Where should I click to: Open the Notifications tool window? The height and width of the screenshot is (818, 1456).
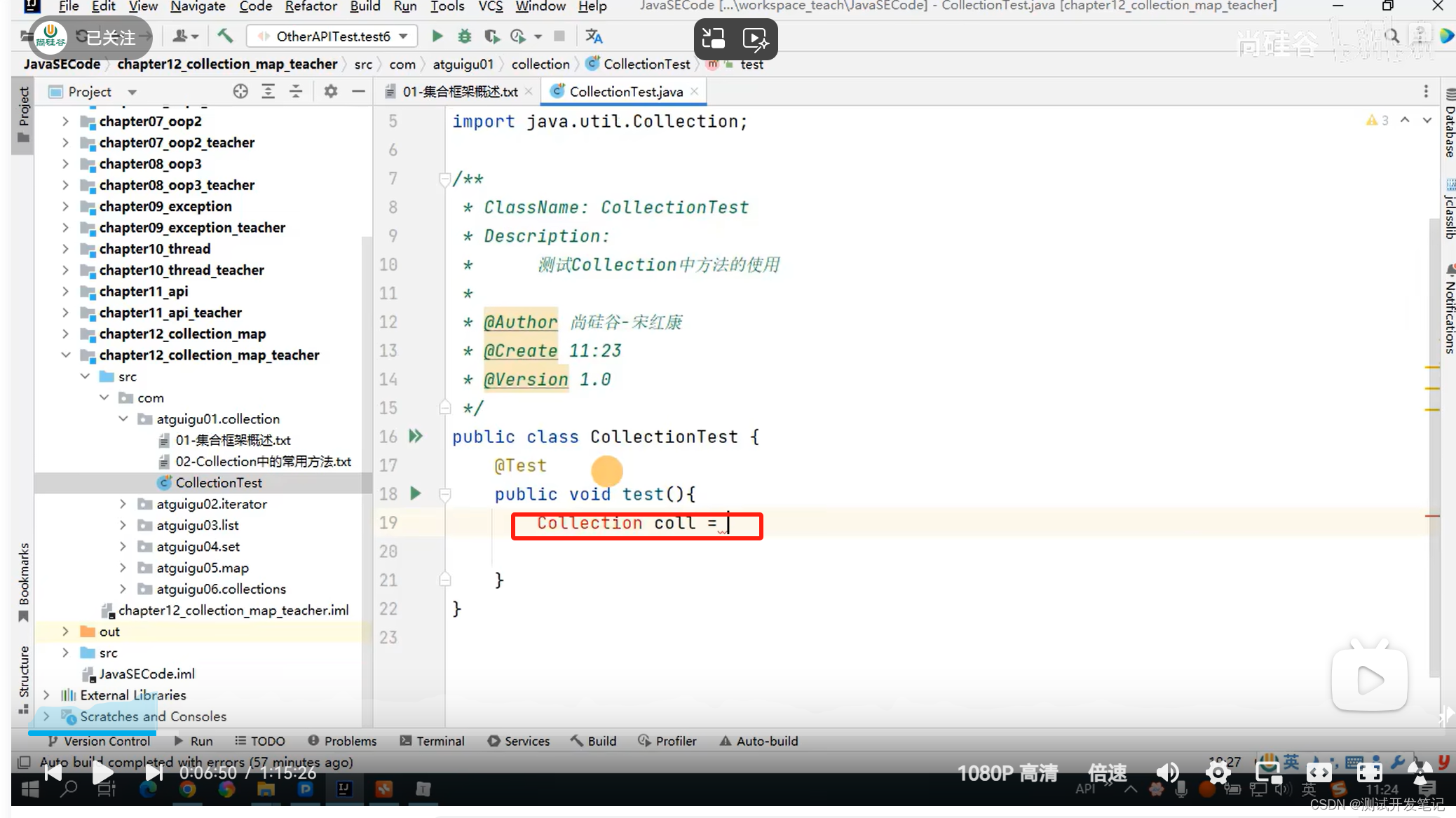coord(1449,309)
